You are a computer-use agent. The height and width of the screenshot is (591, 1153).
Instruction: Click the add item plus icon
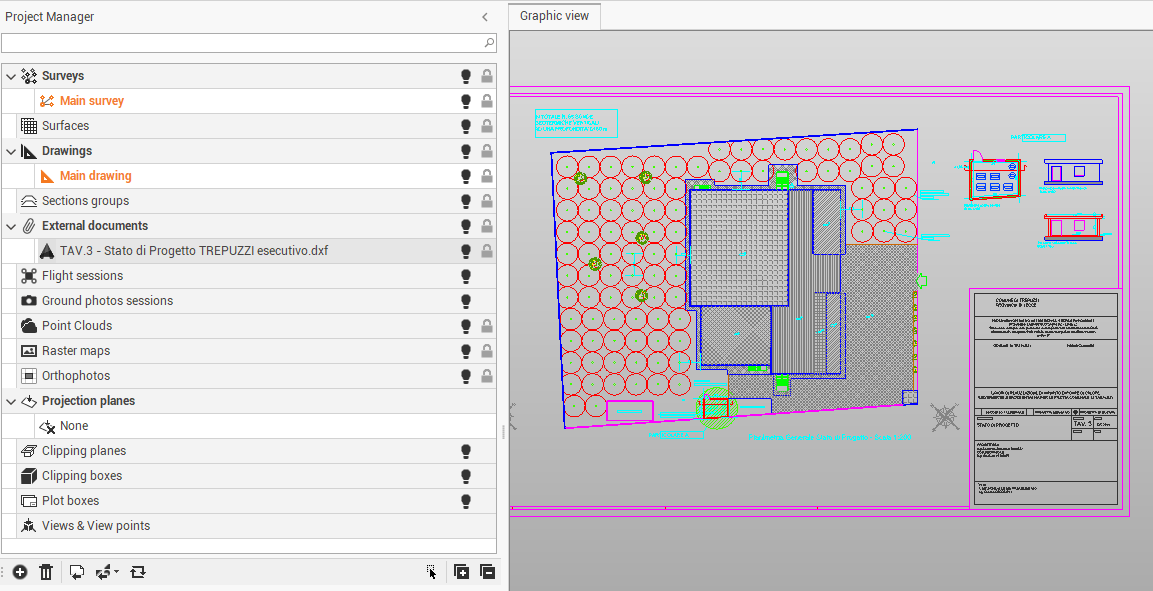pyautogui.click(x=20, y=572)
